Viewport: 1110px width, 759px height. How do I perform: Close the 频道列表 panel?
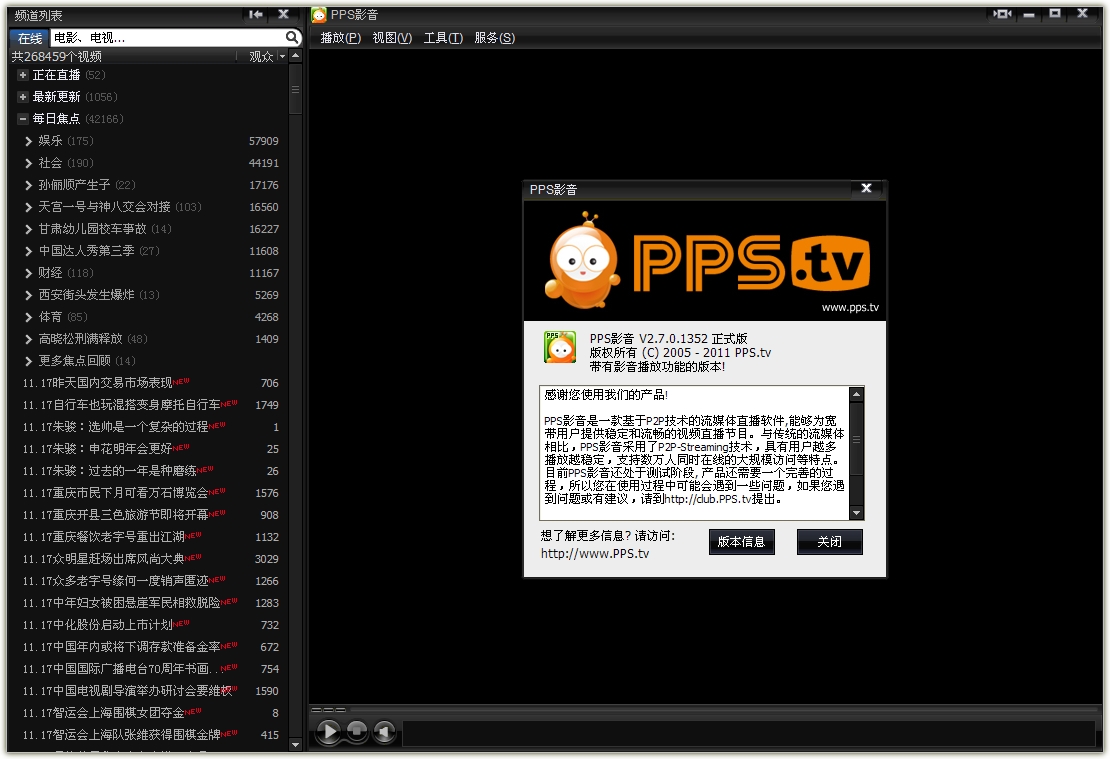[x=284, y=14]
